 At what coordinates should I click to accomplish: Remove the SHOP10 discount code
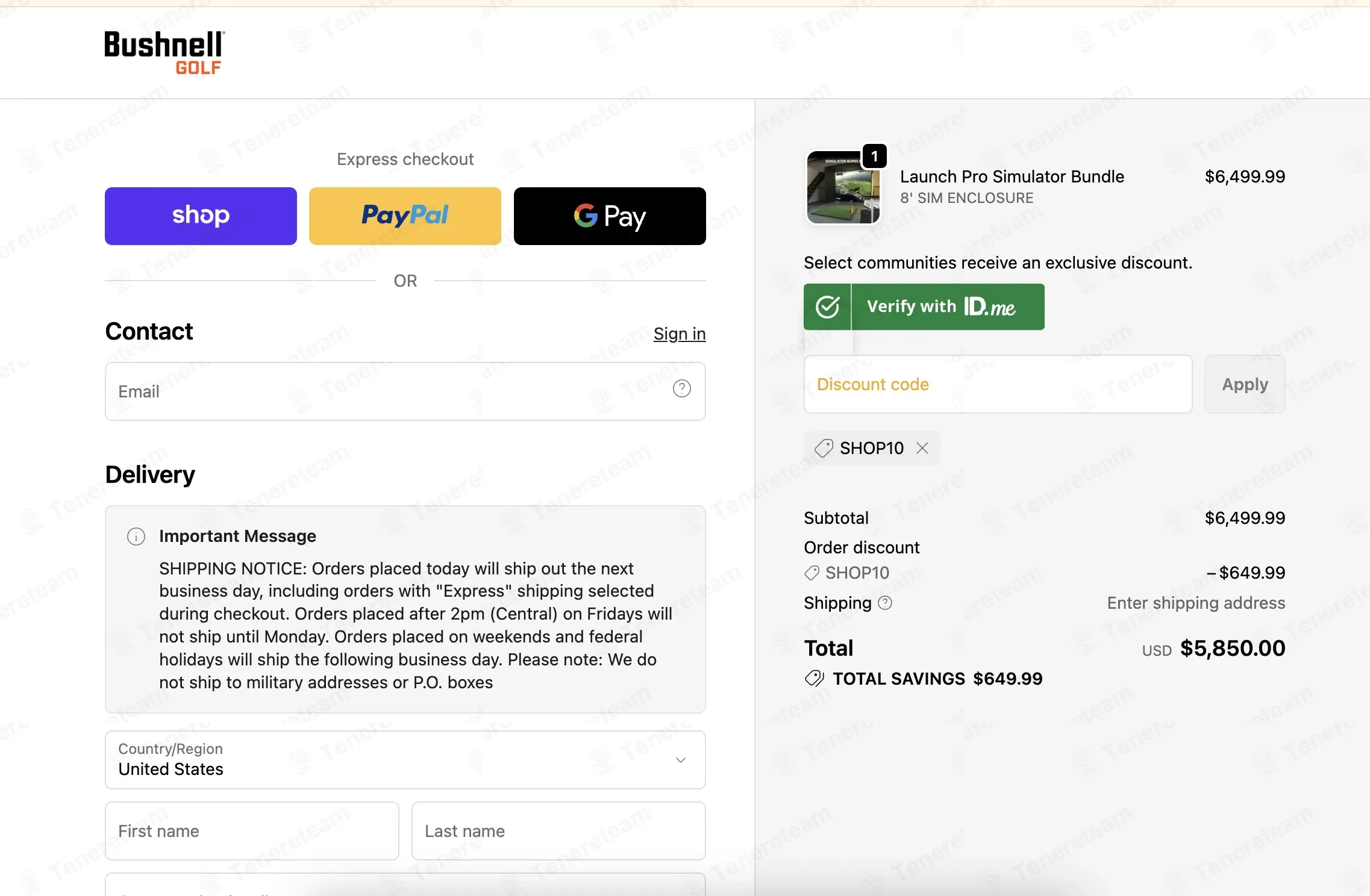(x=922, y=448)
